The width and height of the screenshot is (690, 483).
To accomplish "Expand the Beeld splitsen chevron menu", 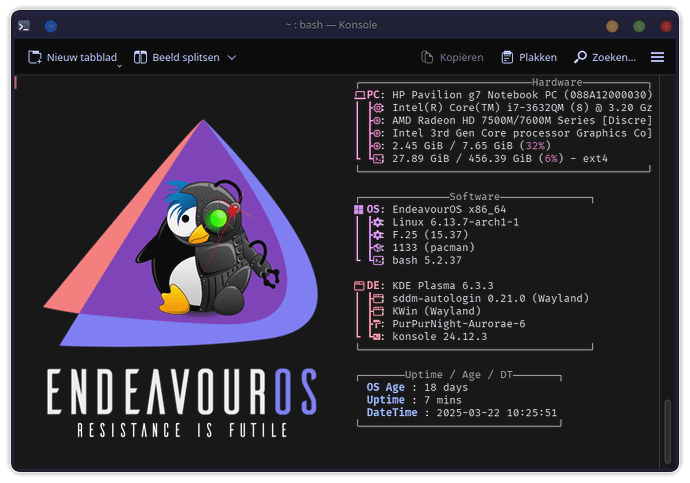I will (x=232, y=58).
